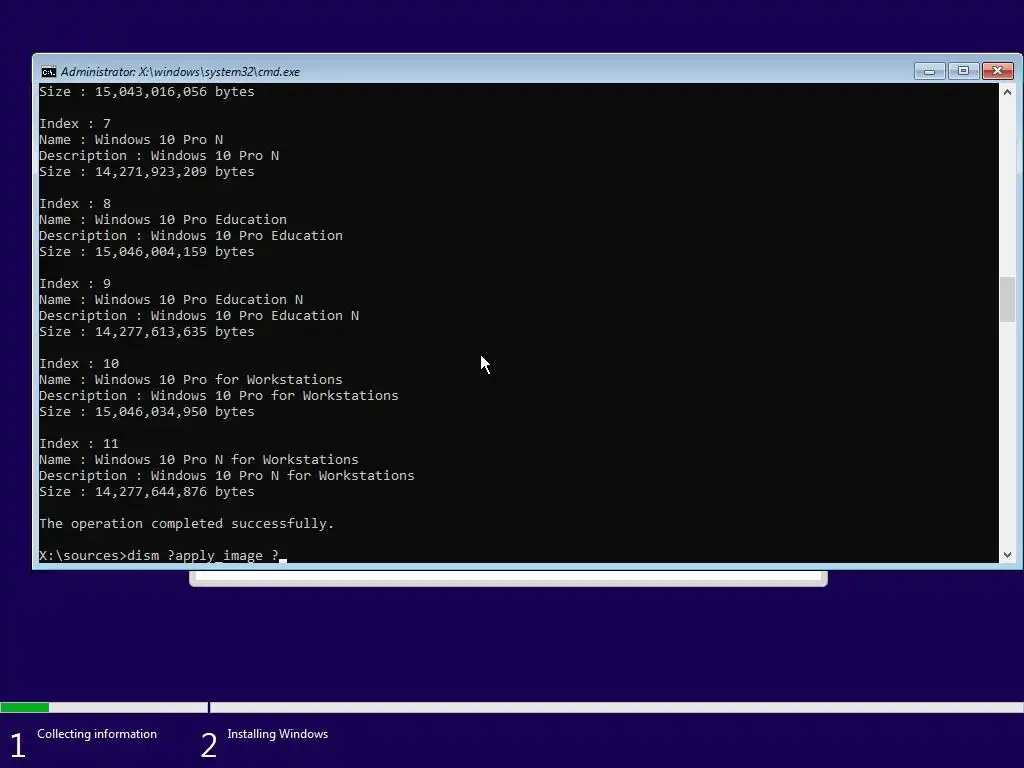Click 'Size : 15,043,016,056 bytes' top line
This screenshot has width=1024, height=768.
pos(146,91)
